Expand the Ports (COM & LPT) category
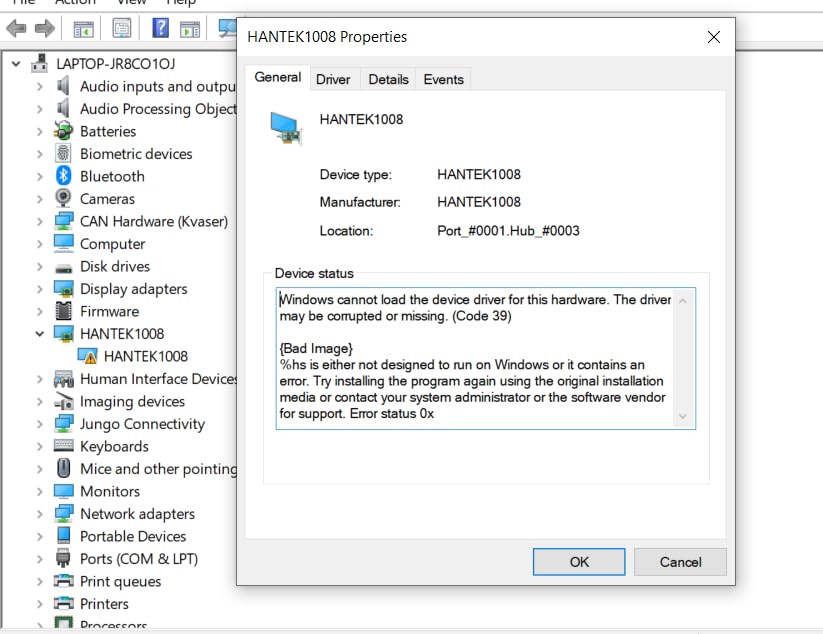 40,558
